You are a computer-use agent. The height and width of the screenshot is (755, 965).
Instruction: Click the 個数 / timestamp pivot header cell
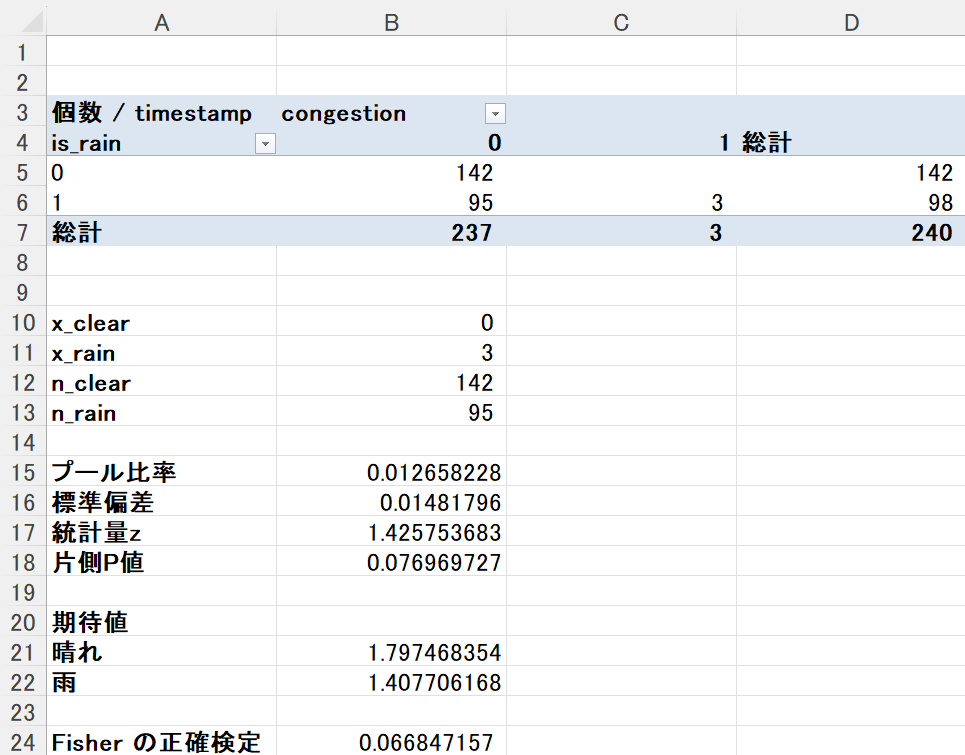click(160, 113)
